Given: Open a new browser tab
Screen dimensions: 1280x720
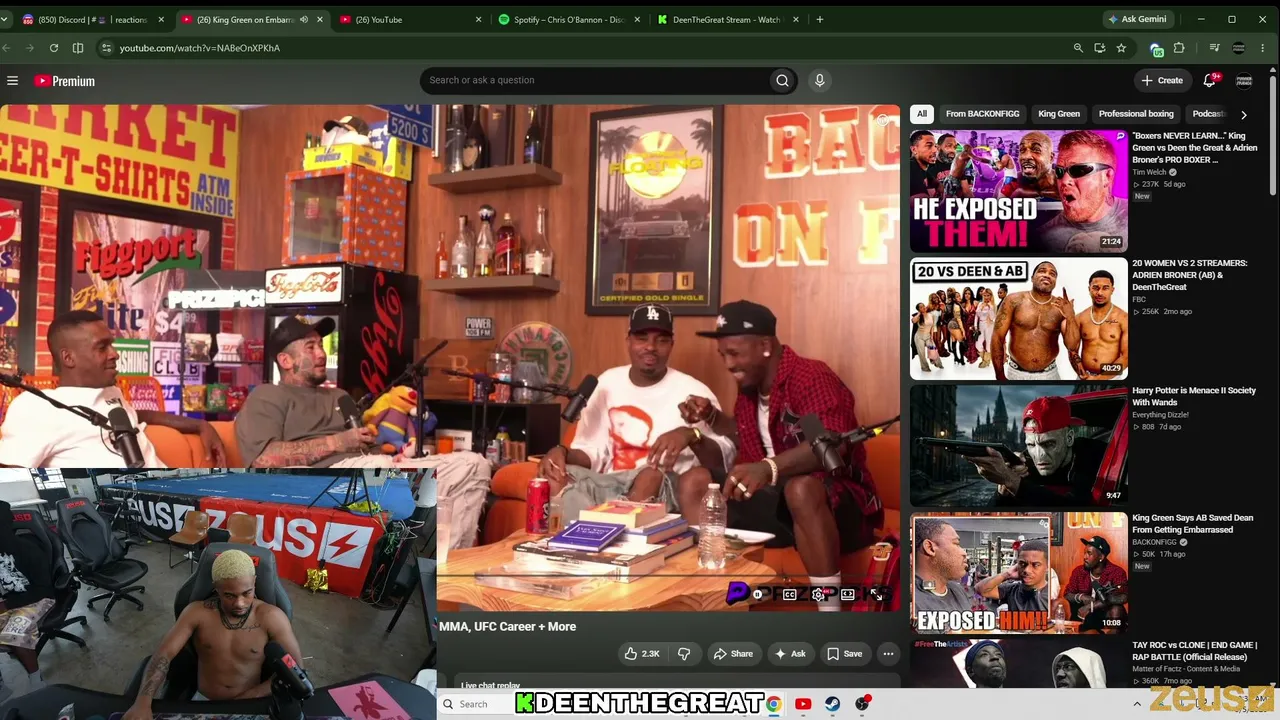Looking at the screenshot, I should 820,19.
